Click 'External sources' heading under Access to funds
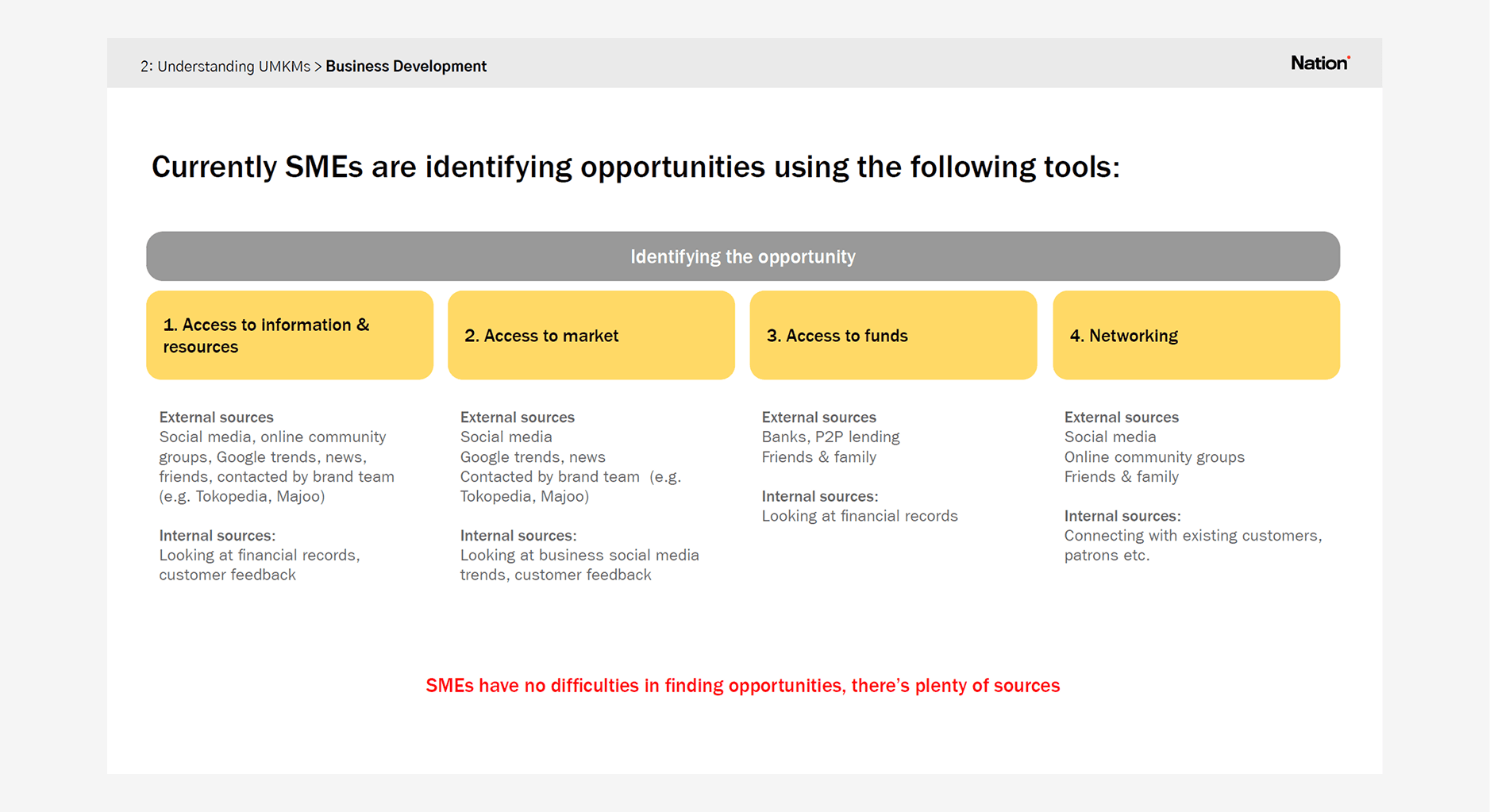This screenshot has height=812, width=1490. click(x=819, y=418)
